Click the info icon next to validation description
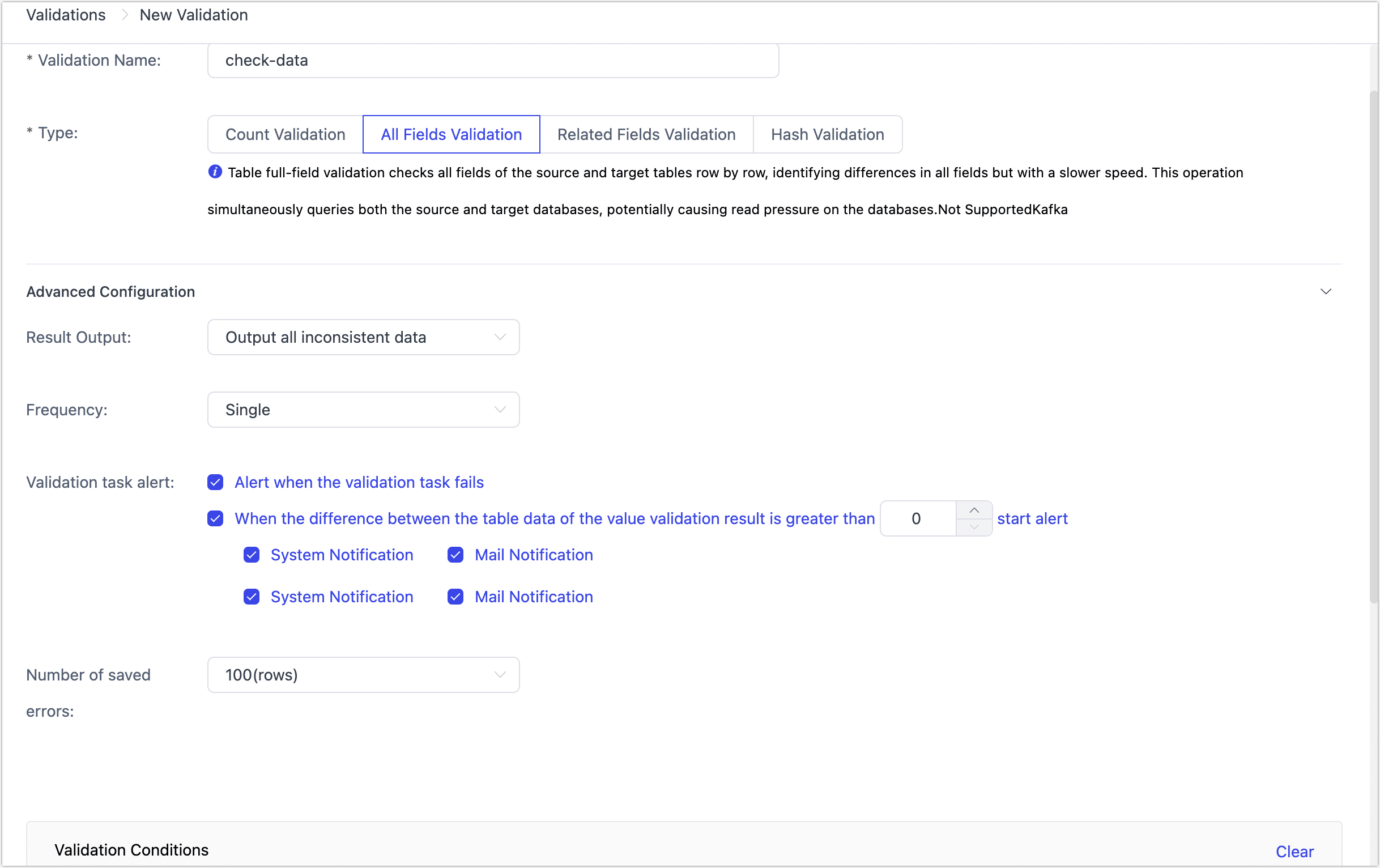 pos(214,172)
